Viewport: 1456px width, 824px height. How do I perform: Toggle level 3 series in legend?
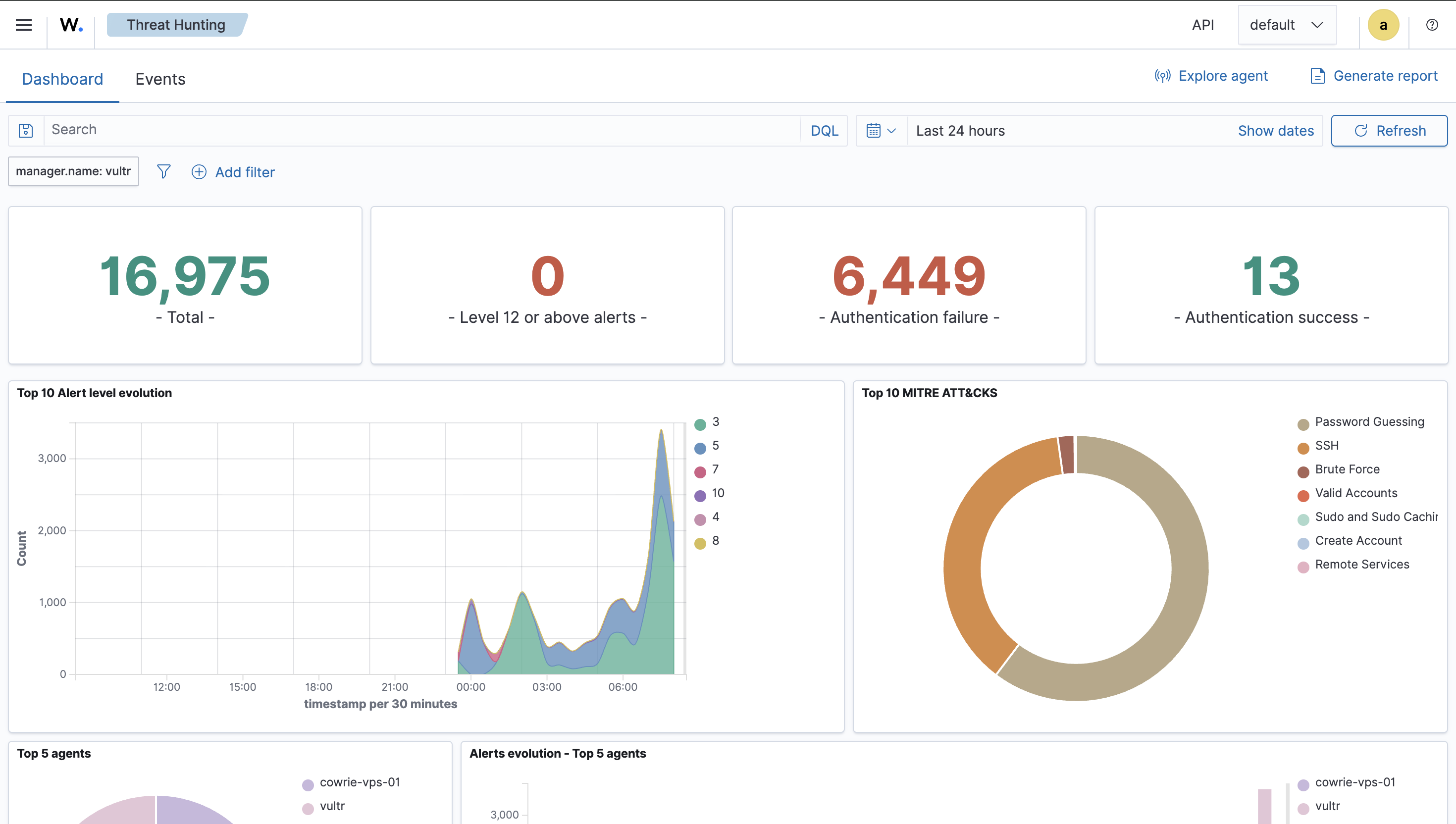tap(715, 422)
